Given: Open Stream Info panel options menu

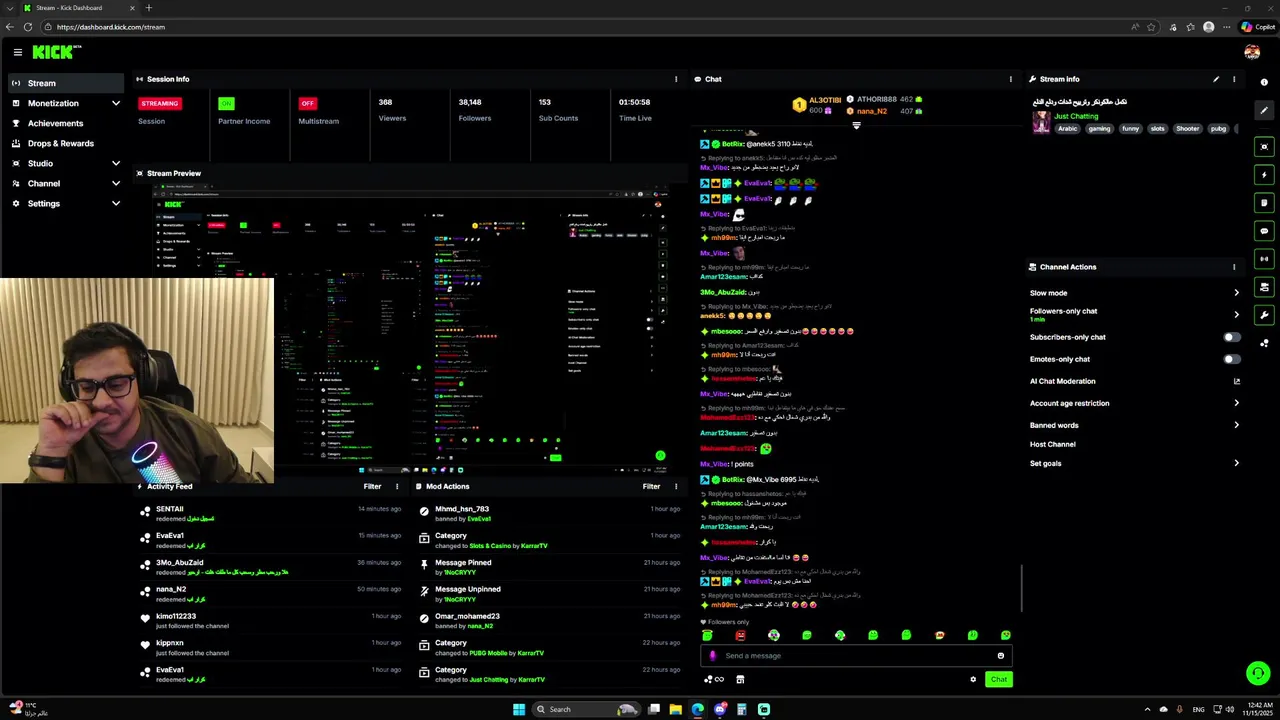Looking at the screenshot, I should tap(1233, 79).
